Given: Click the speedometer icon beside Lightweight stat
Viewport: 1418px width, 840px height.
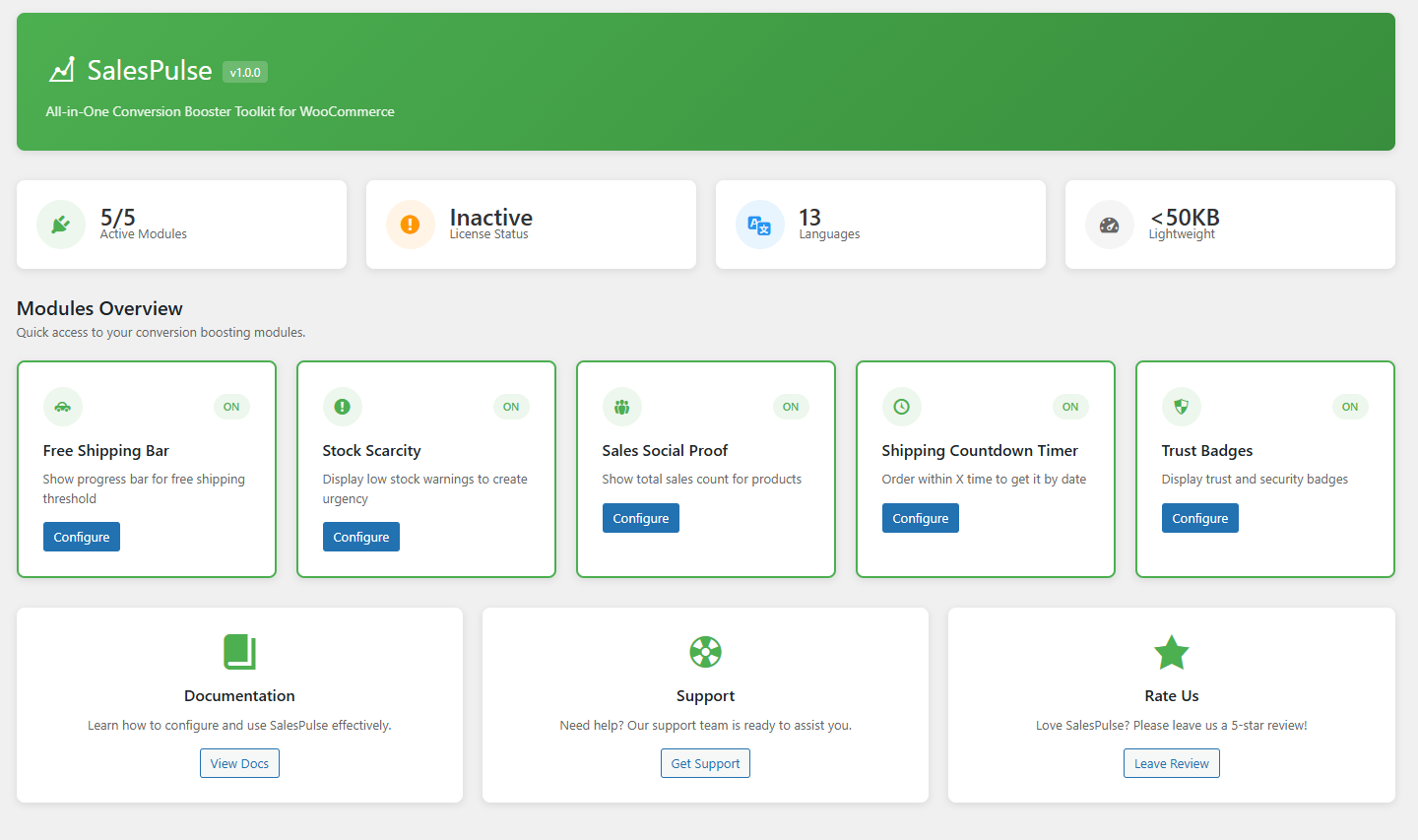Looking at the screenshot, I should (x=1109, y=225).
